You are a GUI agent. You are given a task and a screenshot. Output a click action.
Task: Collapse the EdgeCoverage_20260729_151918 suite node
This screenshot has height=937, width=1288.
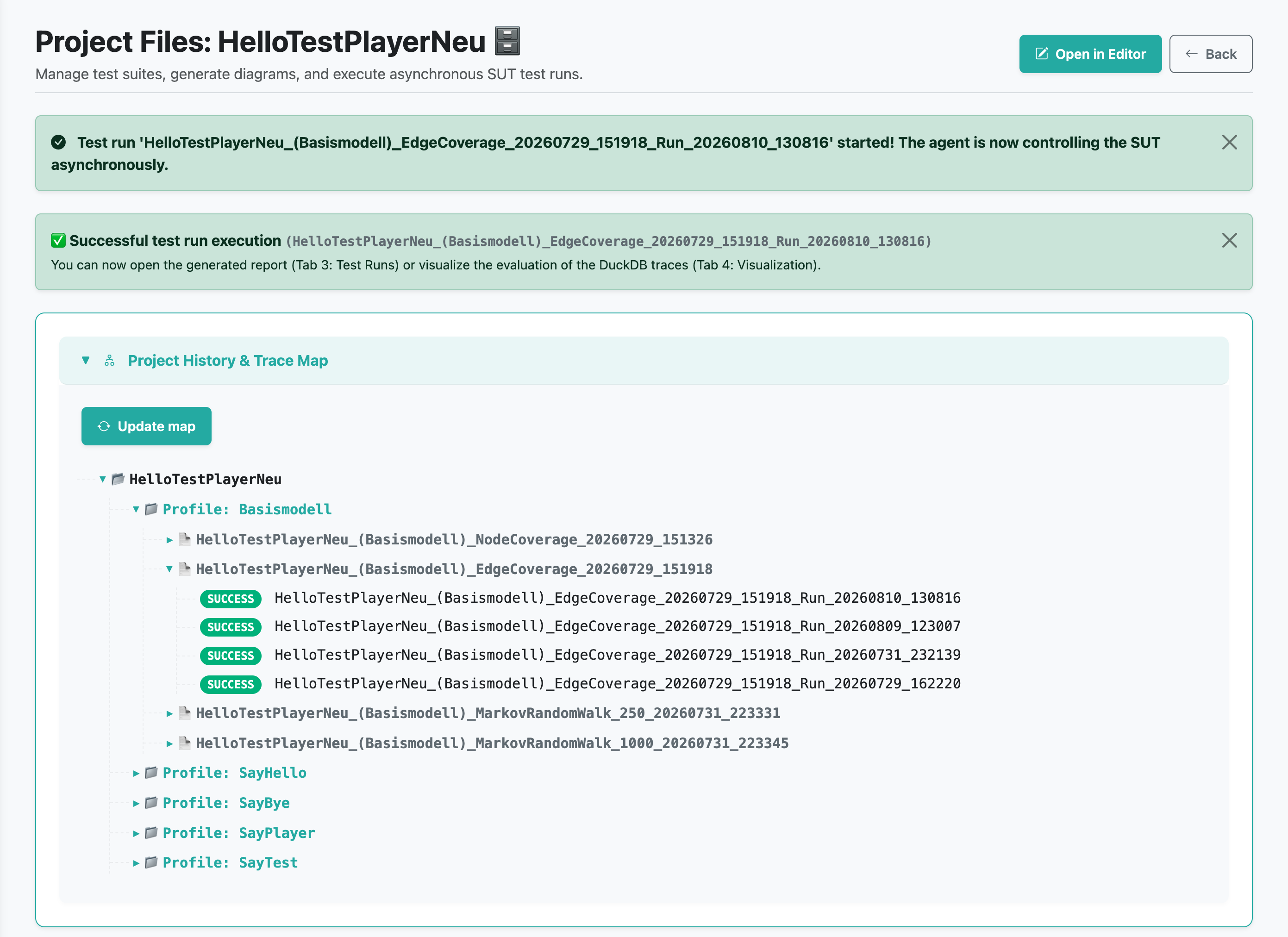point(169,569)
